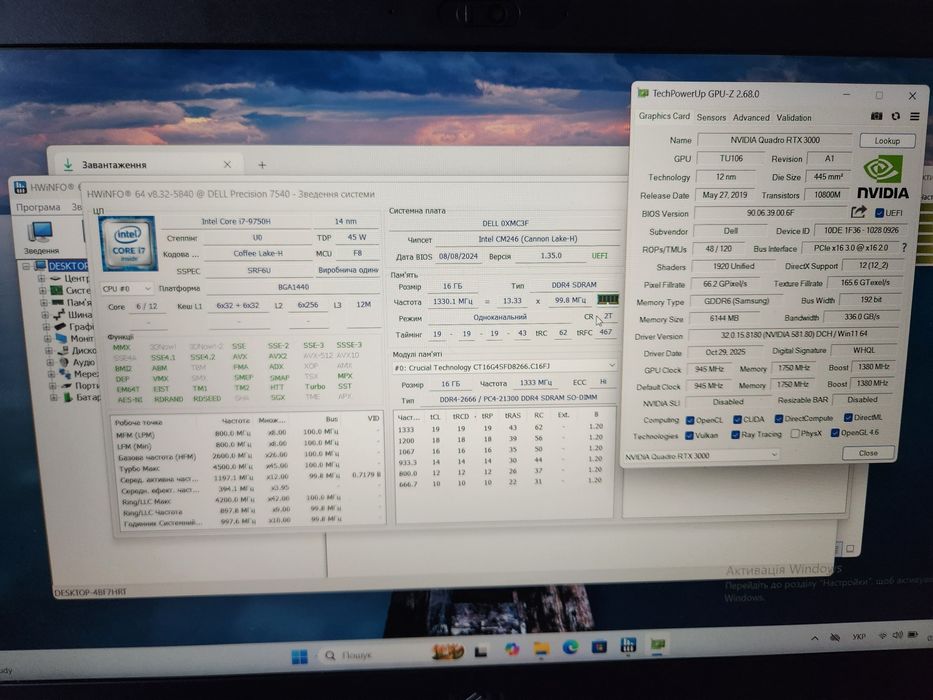
Task: Open the Програма menu in HWiNFO
Action: pos(38,207)
